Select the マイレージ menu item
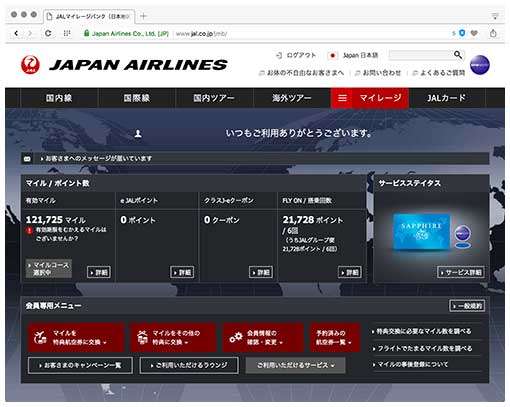This screenshot has width=510, height=407. coord(380,98)
